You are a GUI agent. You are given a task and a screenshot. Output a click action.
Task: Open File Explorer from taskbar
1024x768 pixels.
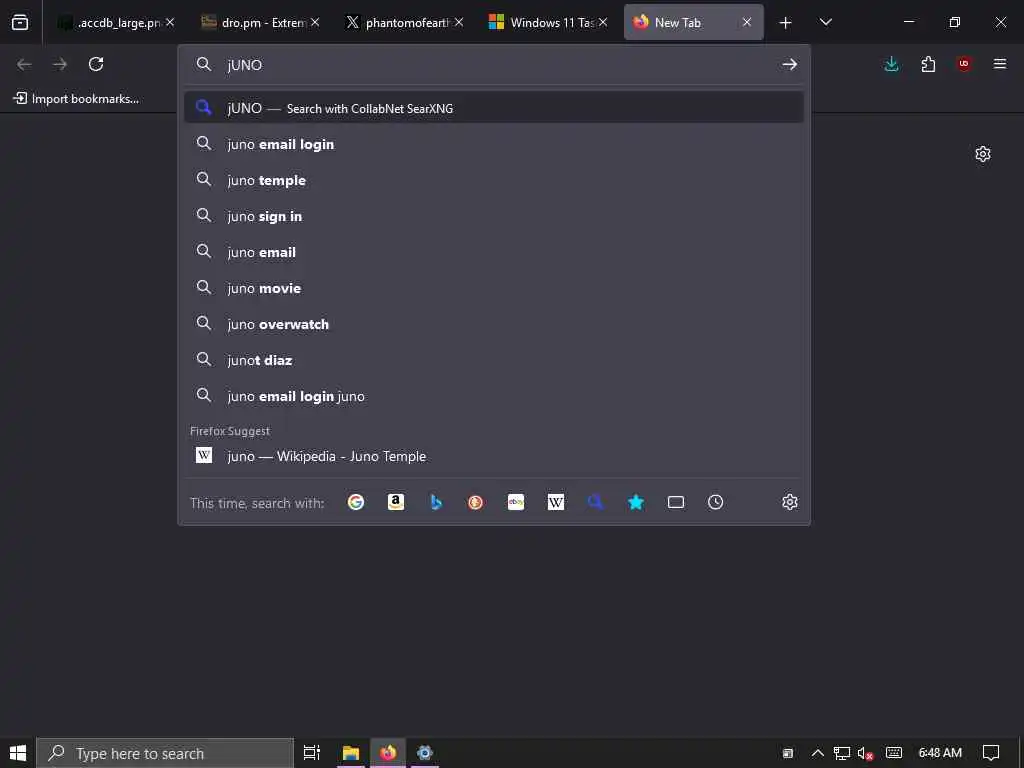click(x=351, y=753)
